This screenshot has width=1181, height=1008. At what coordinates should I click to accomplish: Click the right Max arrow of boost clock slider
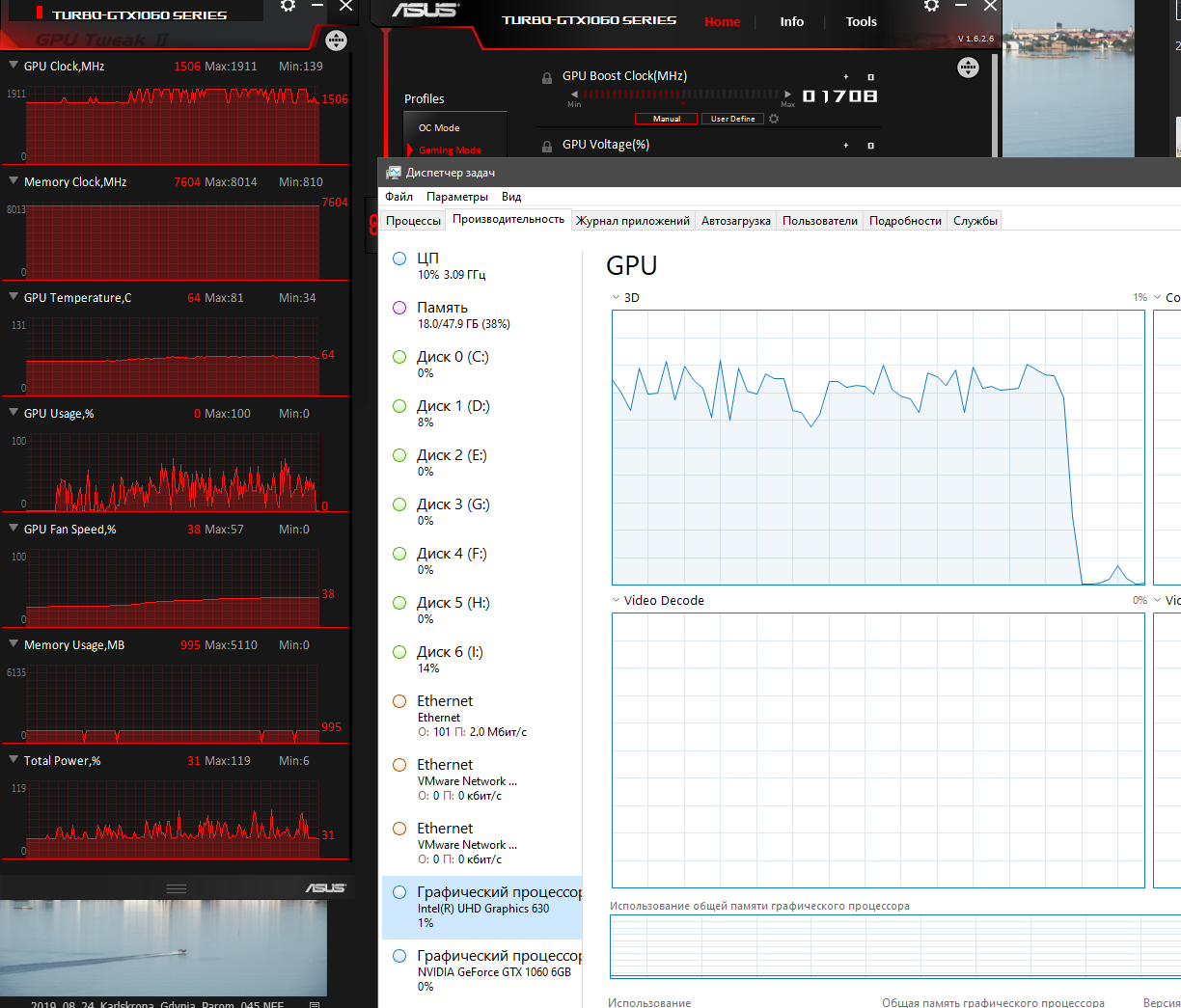click(787, 95)
